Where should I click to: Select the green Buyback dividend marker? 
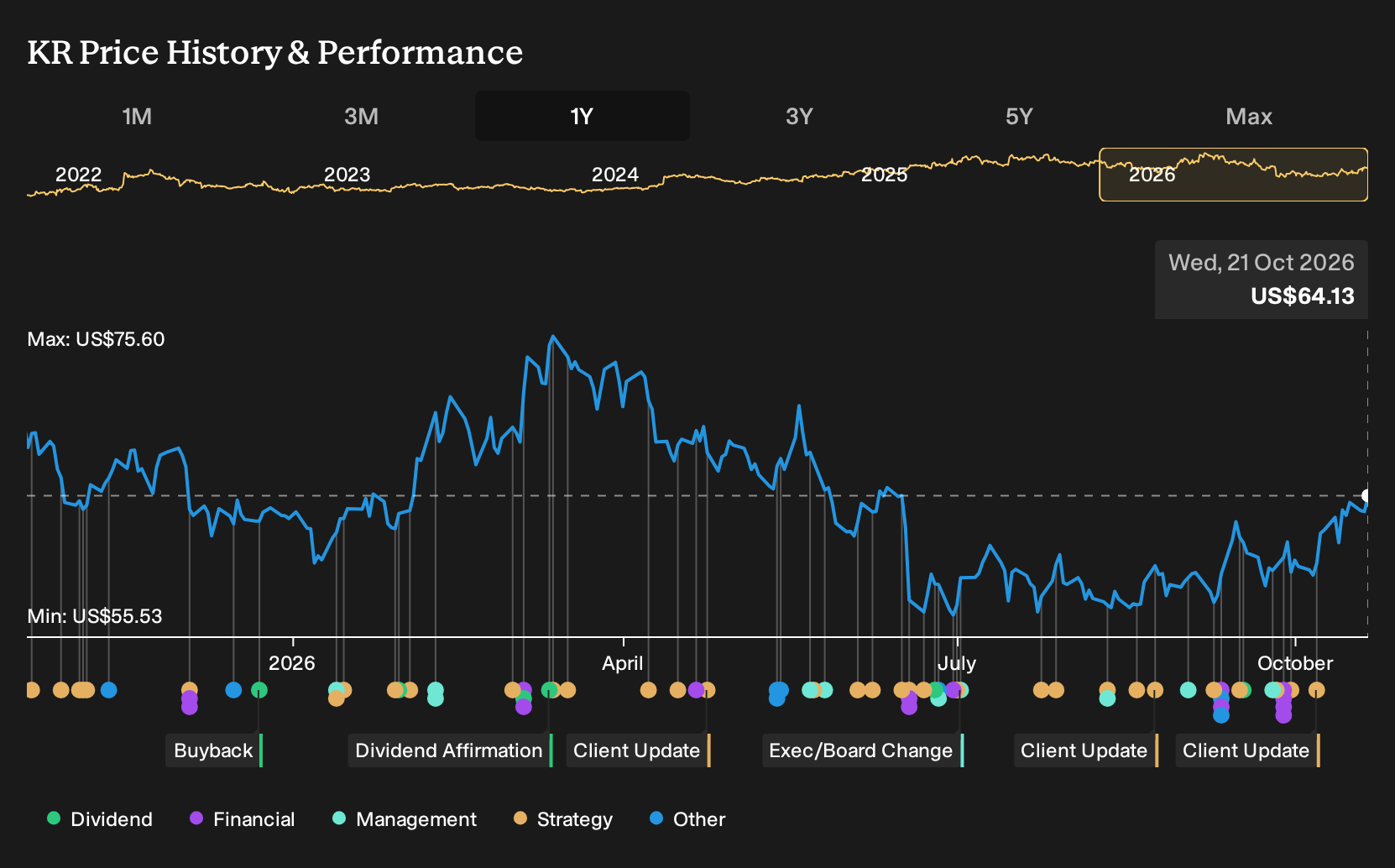click(x=259, y=690)
